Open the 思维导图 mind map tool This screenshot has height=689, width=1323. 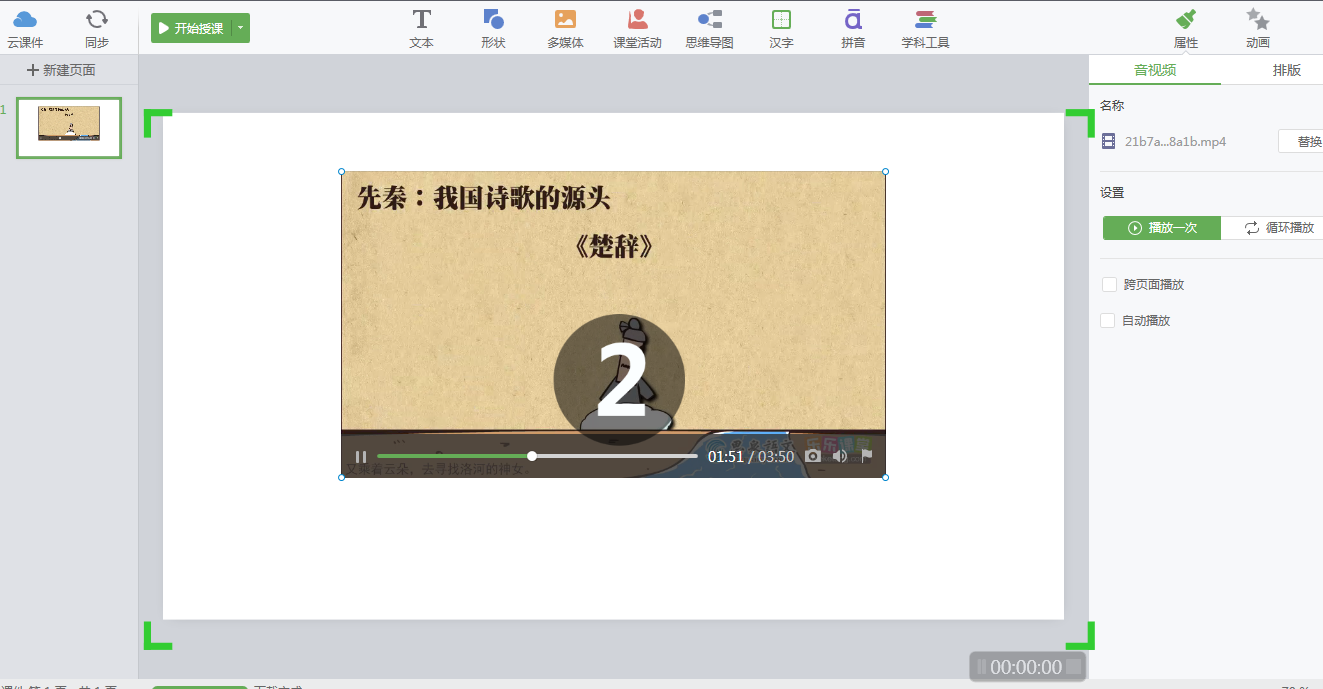(x=710, y=28)
